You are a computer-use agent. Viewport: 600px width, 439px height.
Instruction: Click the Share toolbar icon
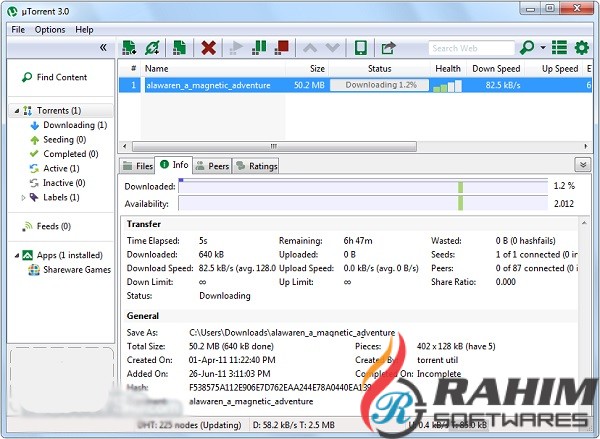tap(388, 48)
